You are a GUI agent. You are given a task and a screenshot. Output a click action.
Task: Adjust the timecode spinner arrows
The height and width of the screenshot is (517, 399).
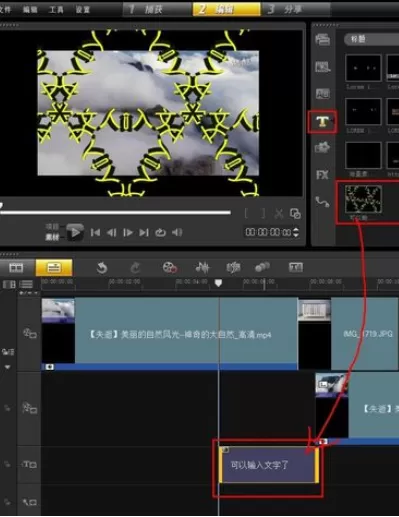click(x=296, y=232)
